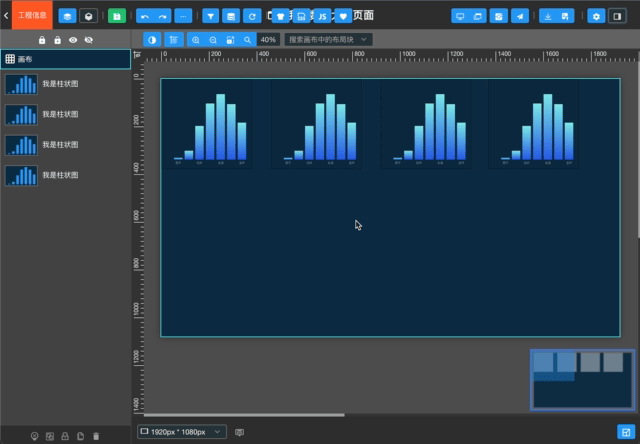Click the back arrow at top-left
The width and height of the screenshot is (640, 444).
[x=6, y=16]
